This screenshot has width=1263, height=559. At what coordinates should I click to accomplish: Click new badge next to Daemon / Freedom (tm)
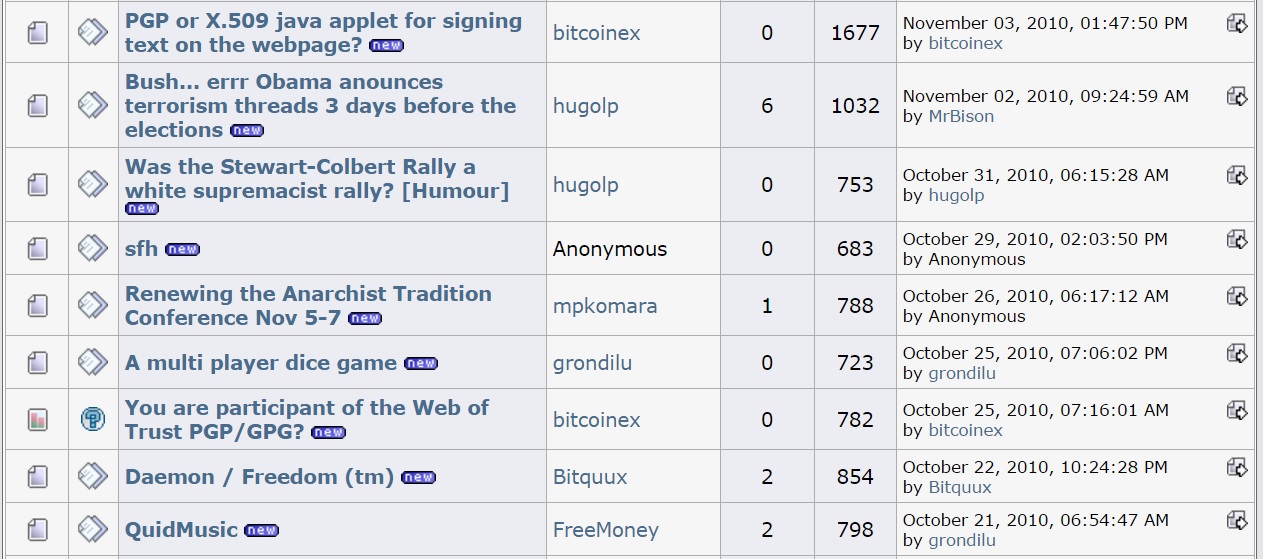coord(418,478)
